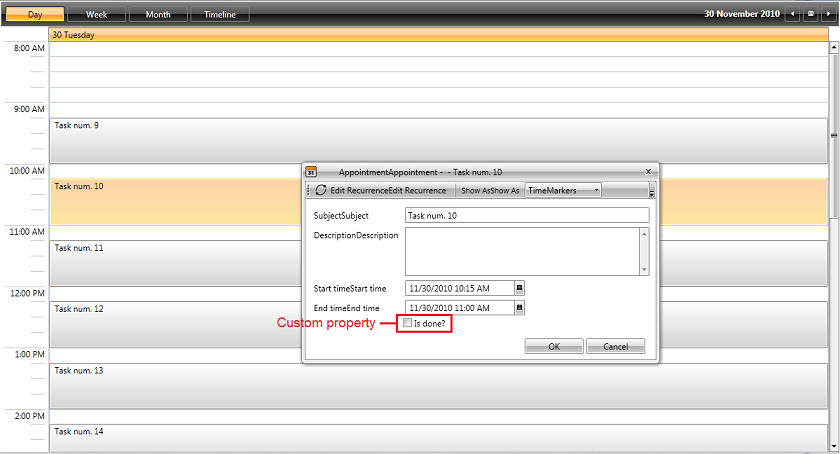Click schedule scrollbar down arrow
Screen dimensions: 840x454
[834, 446]
